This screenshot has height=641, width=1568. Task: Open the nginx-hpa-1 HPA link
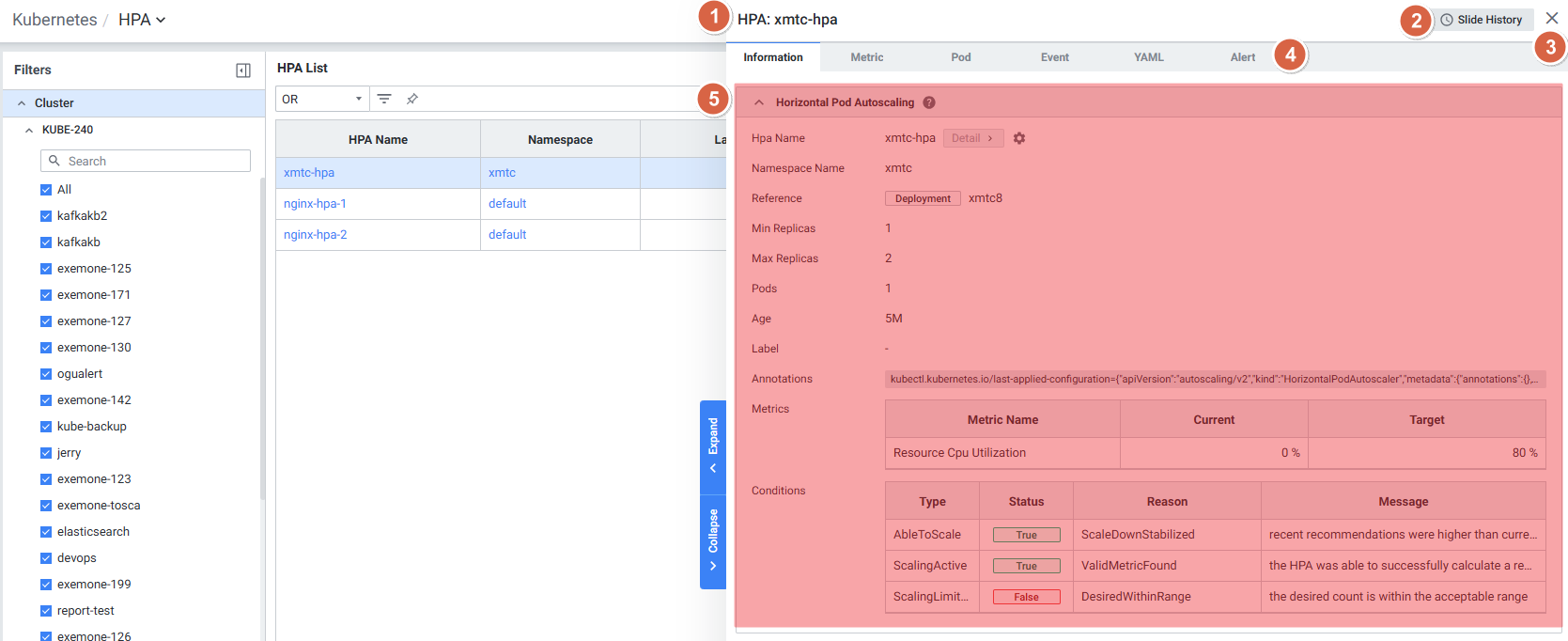click(x=315, y=204)
